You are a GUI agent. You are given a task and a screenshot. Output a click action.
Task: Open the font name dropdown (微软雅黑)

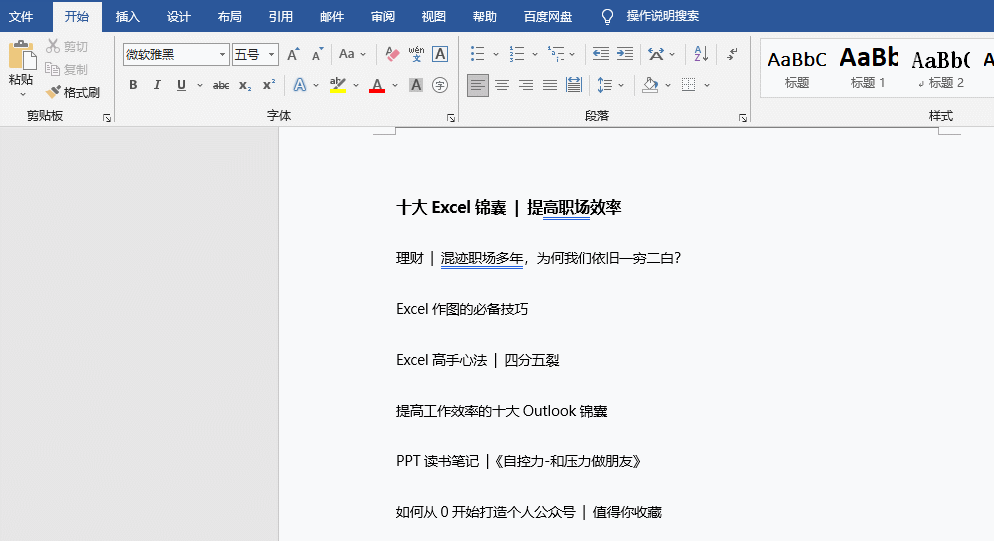coord(222,55)
